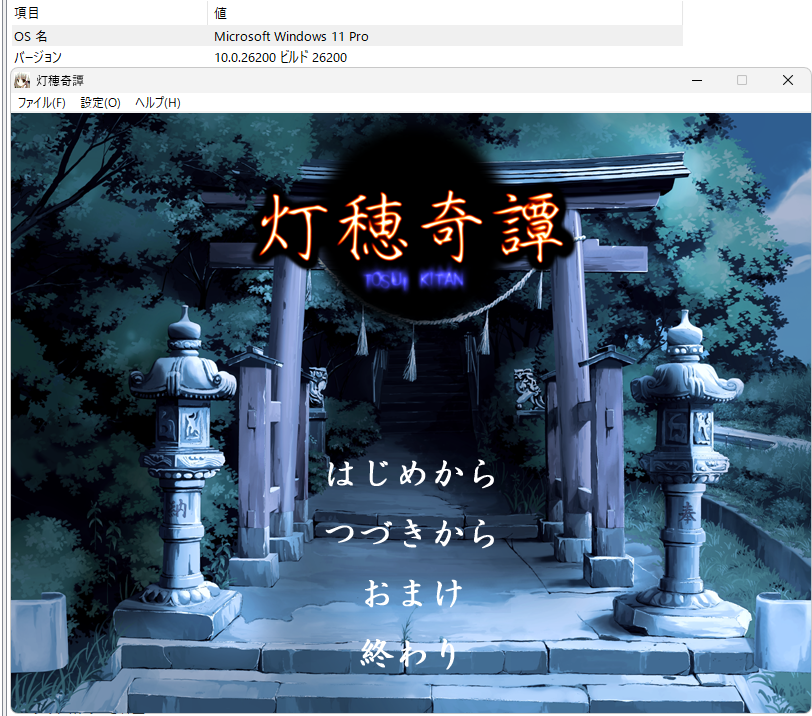
Task: Start a new game with はじめから
Action: point(411,474)
